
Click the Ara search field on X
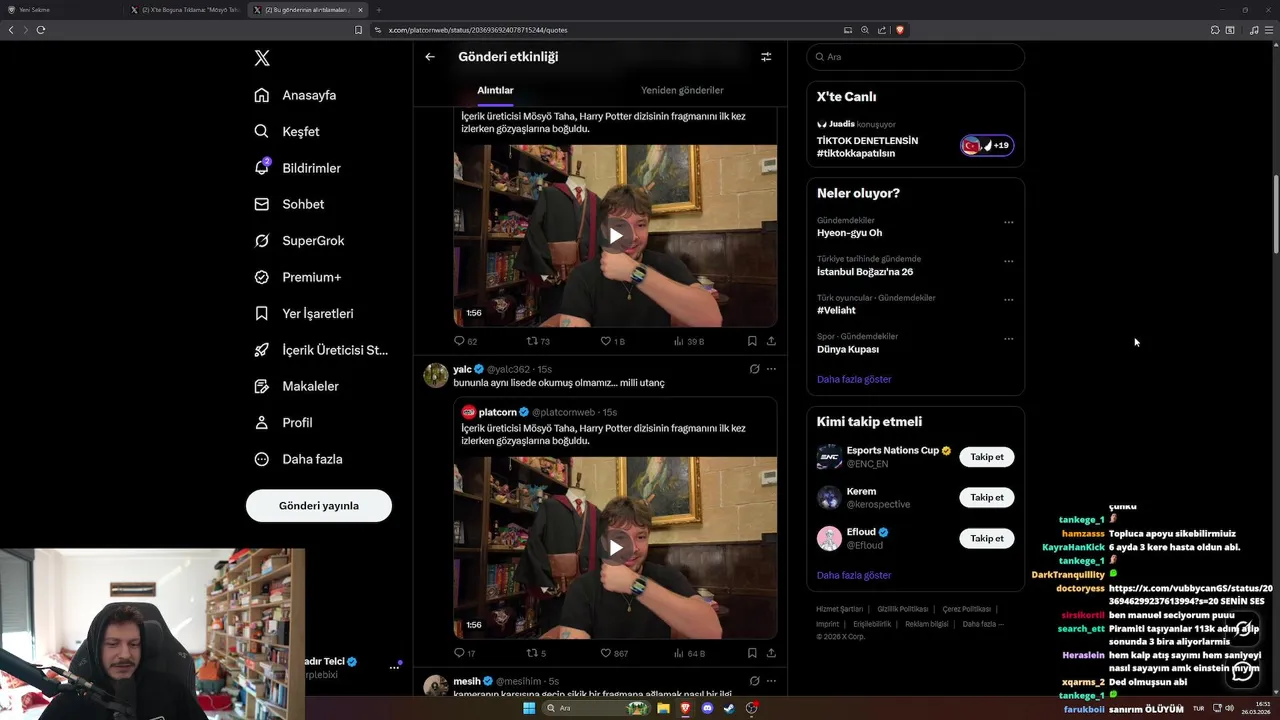[x=915, y=57]
